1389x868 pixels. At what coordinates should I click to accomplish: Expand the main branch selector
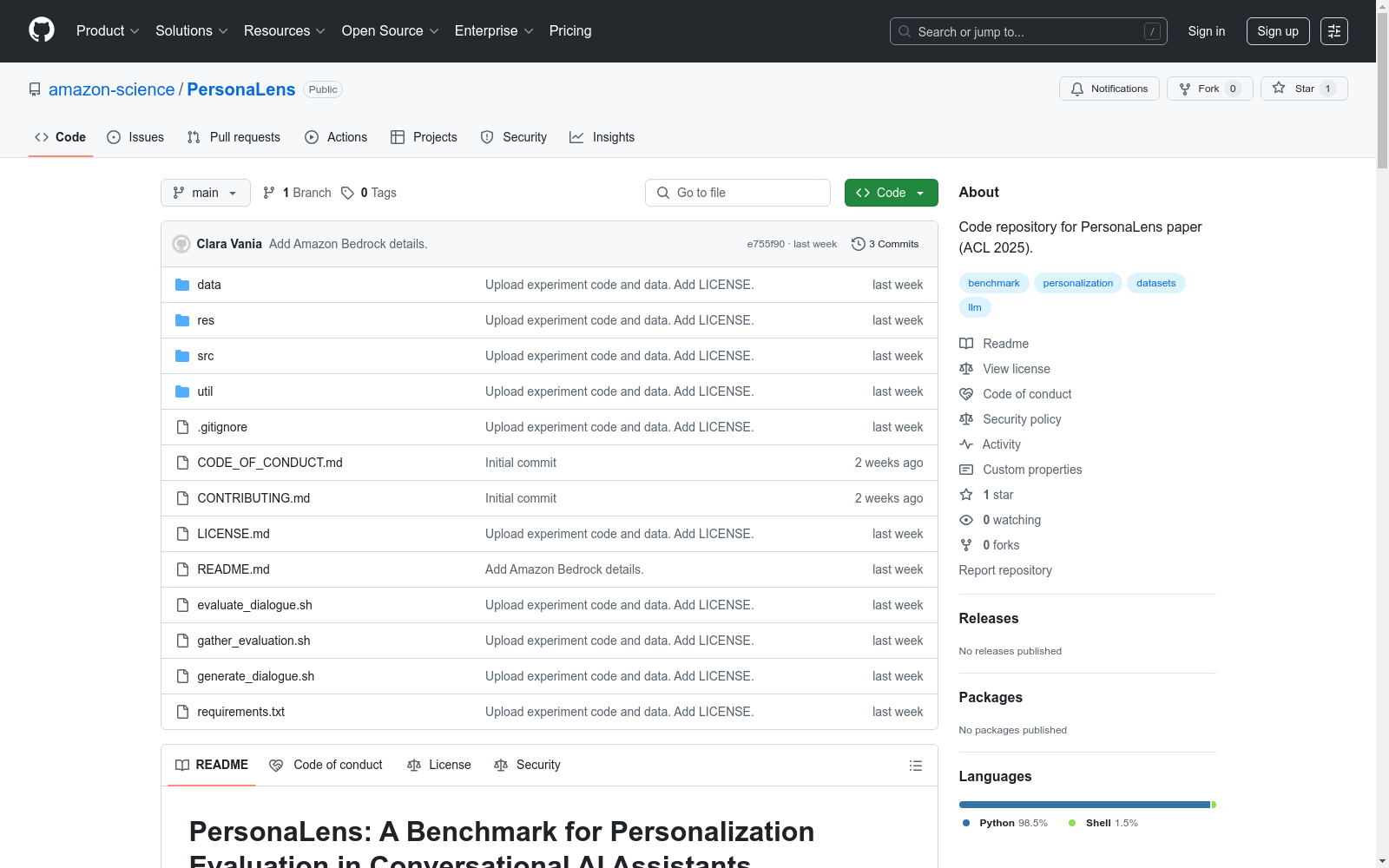(x=206, y=193)
